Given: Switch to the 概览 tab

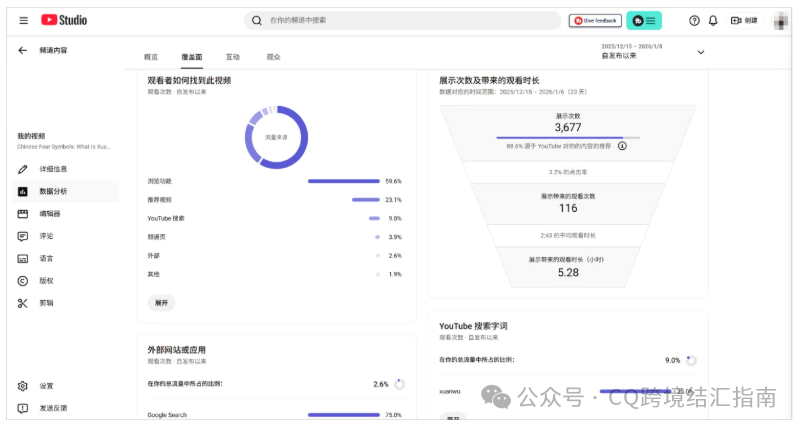Looking at the screenshot, I should [151, 57].
